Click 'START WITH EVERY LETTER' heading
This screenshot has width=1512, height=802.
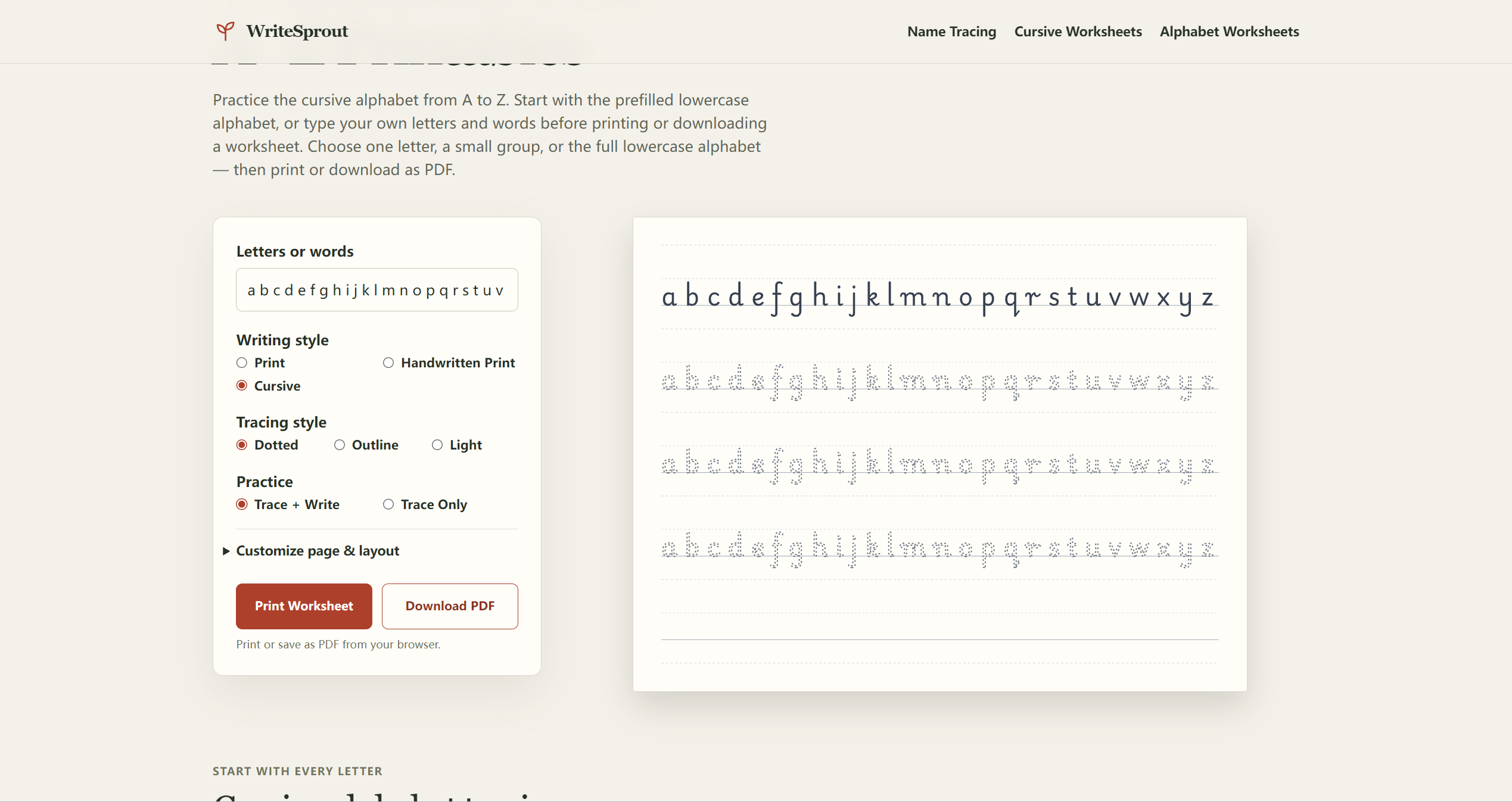[297, 771]
